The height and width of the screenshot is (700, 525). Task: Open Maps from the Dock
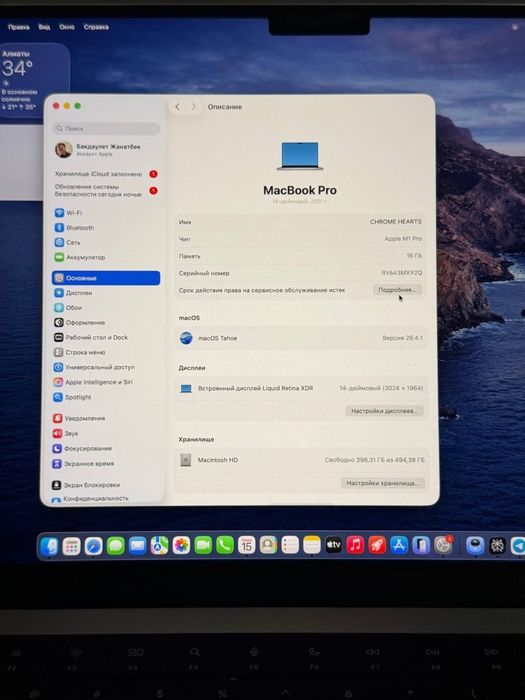click(x=159, y=546)
